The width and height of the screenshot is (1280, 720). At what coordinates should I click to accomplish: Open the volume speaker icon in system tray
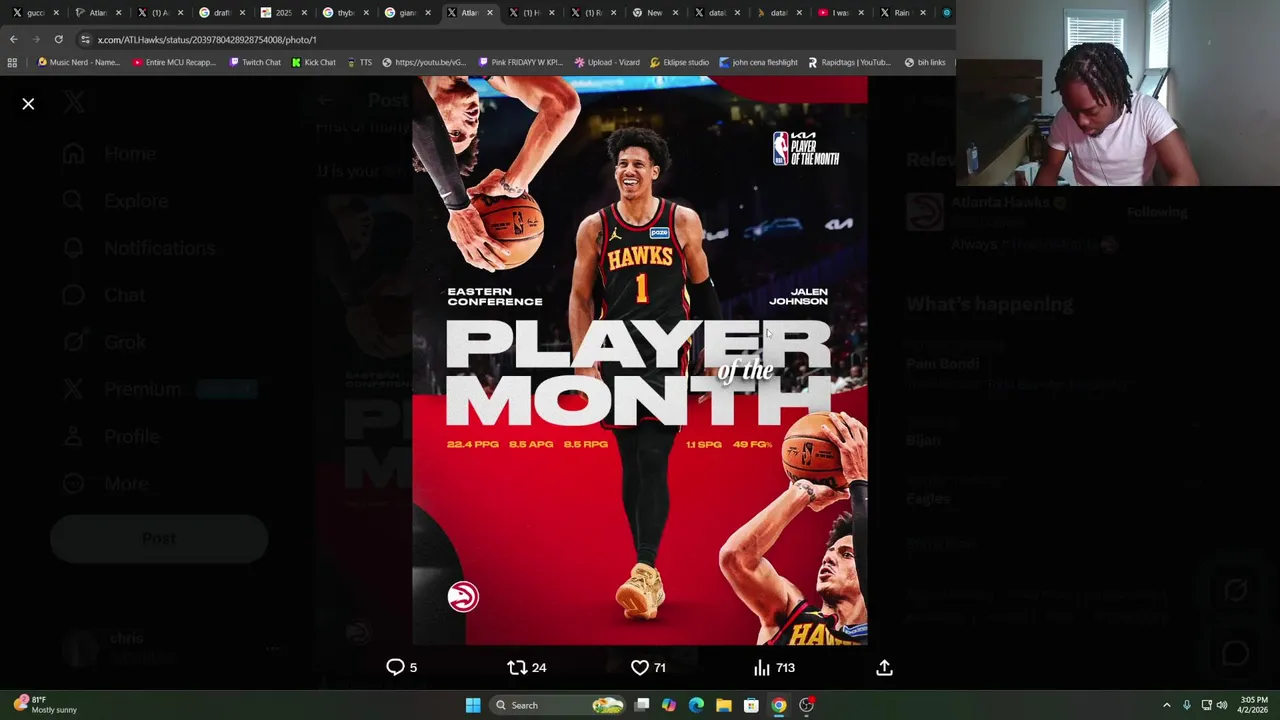click(1222, 705)
